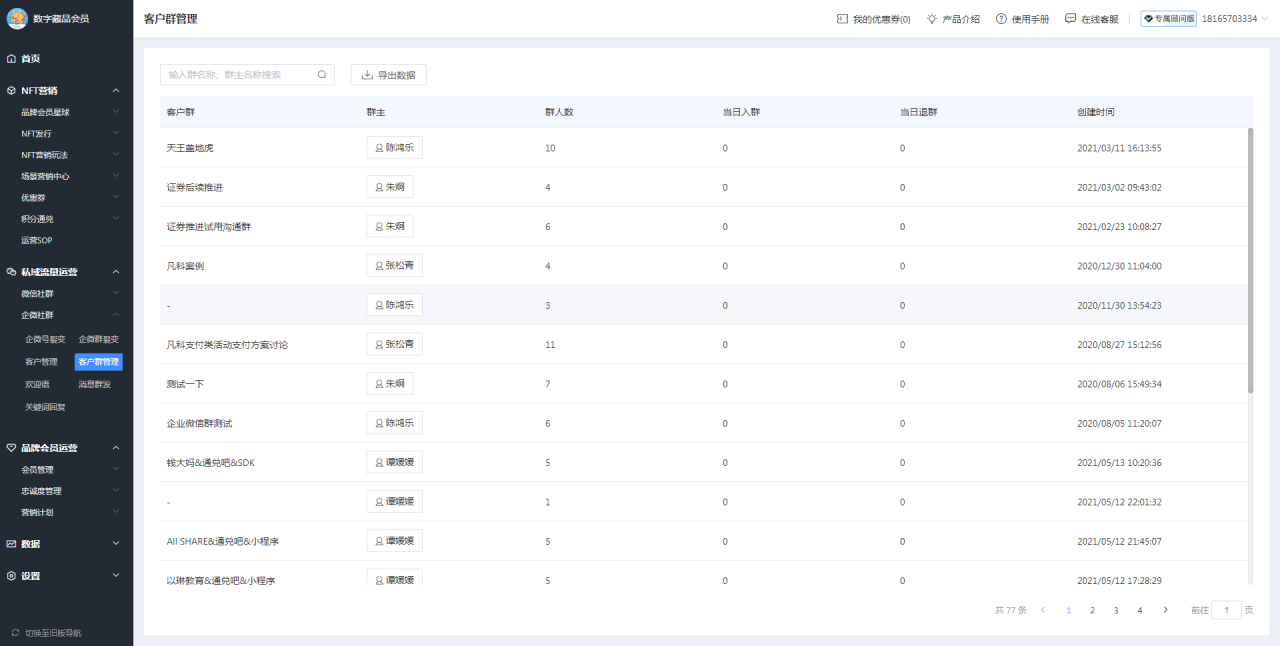This screenshot has height=646, width=1280.
Task: Click the search magnifier icon
Action: (x=322, y=75)
